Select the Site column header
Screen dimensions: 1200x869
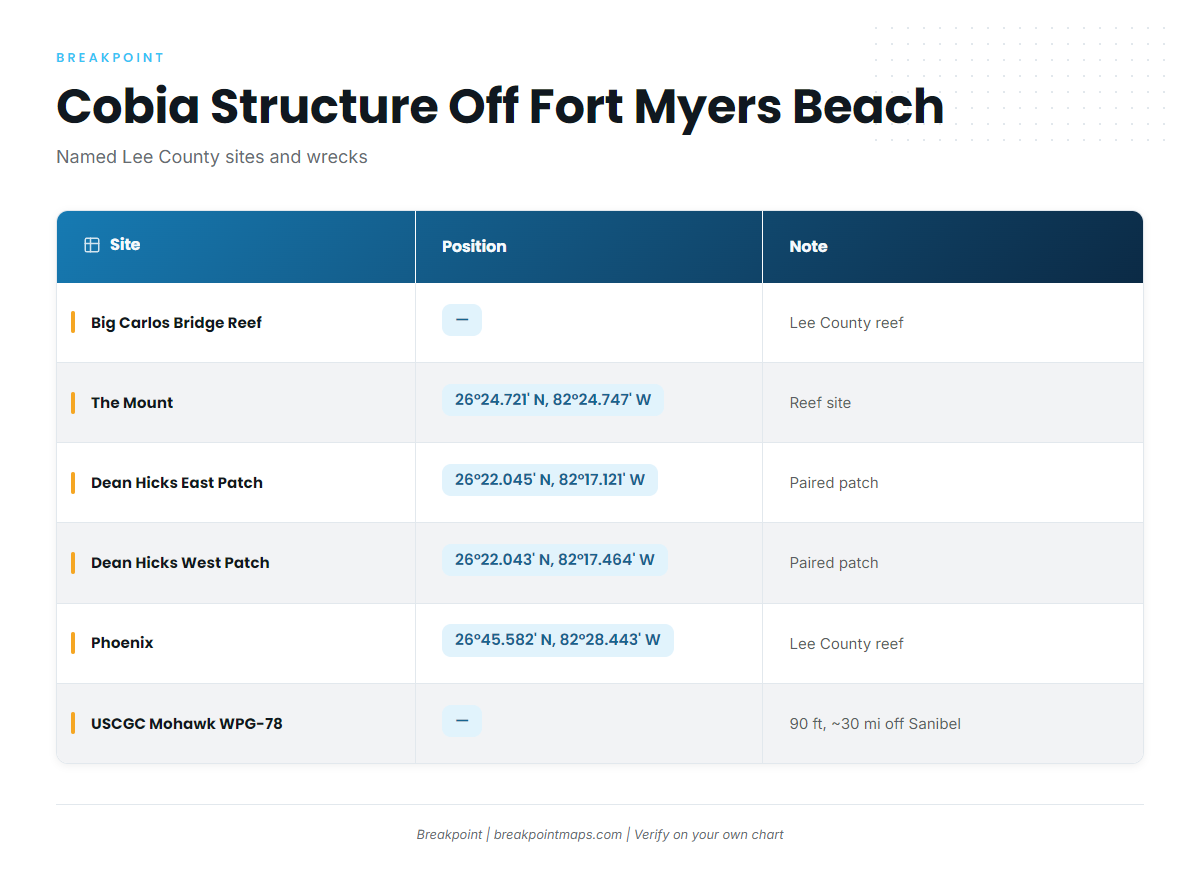coord(236,247)
